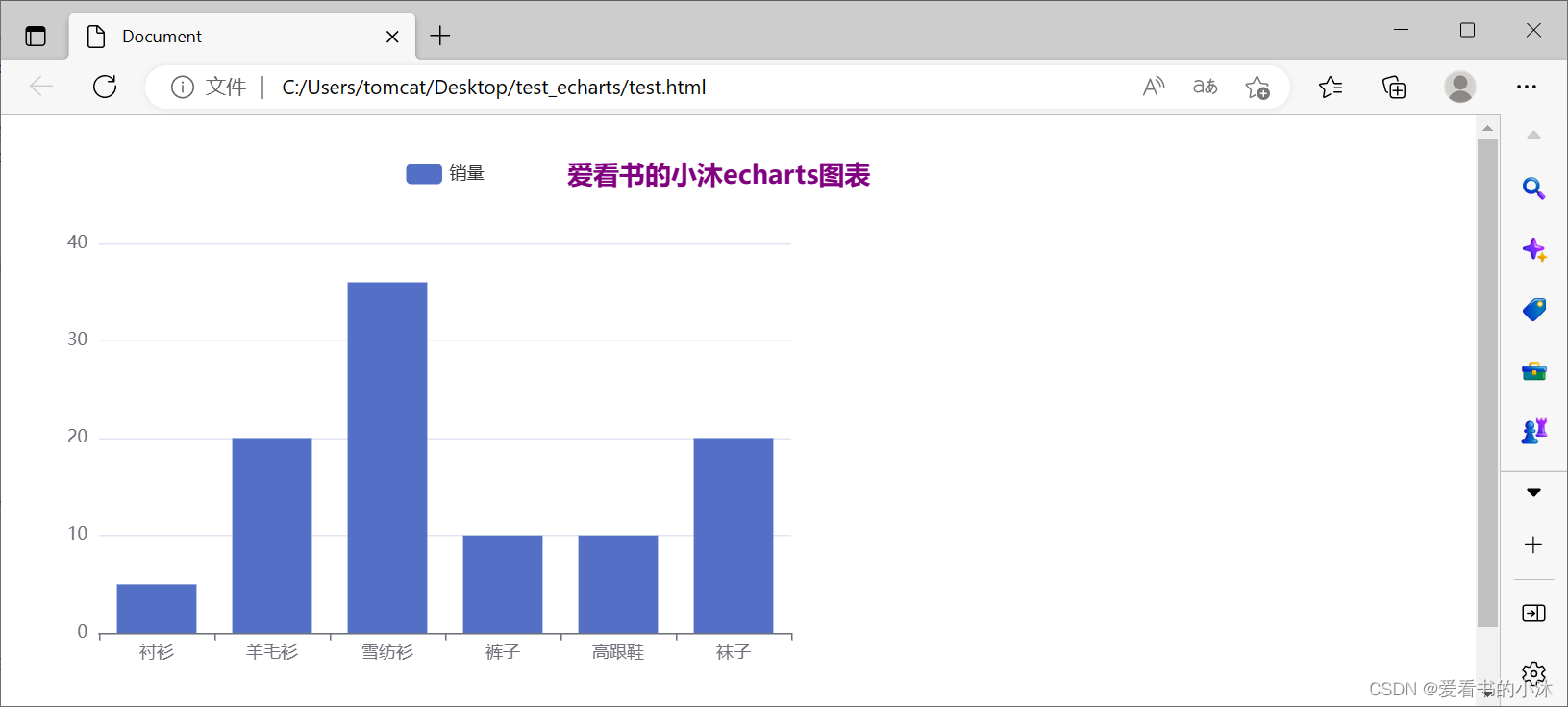
Task: Open the Settings and more menu
Action: click(x=1527, y=87)
